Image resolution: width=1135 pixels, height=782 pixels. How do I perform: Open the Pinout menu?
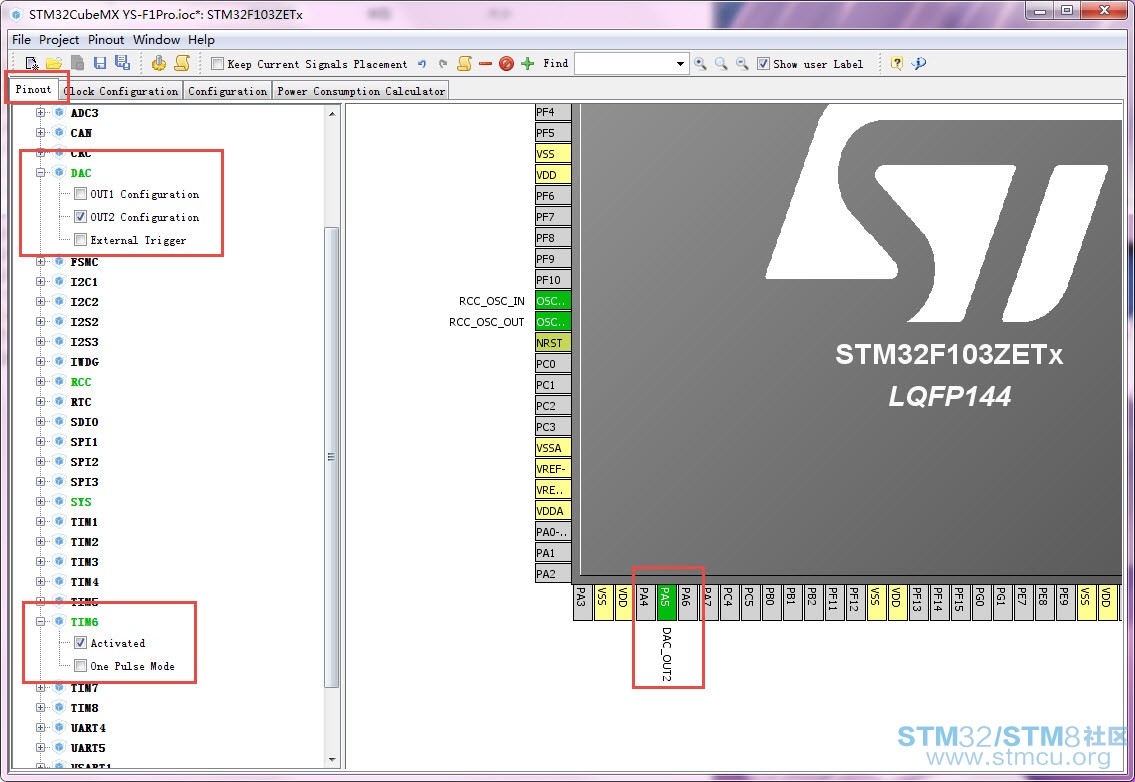[x=106, y=40]
